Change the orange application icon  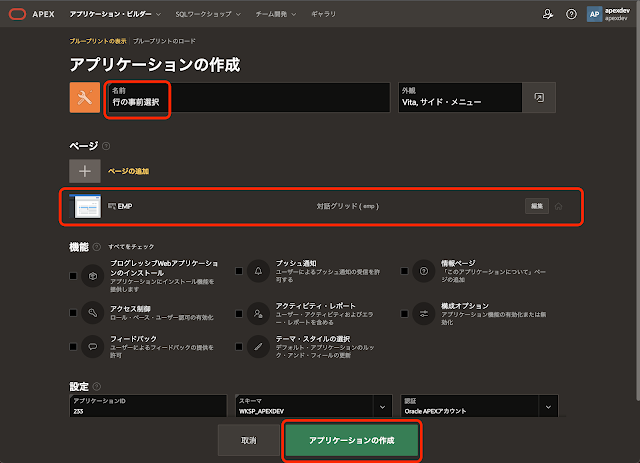[85, 98]
